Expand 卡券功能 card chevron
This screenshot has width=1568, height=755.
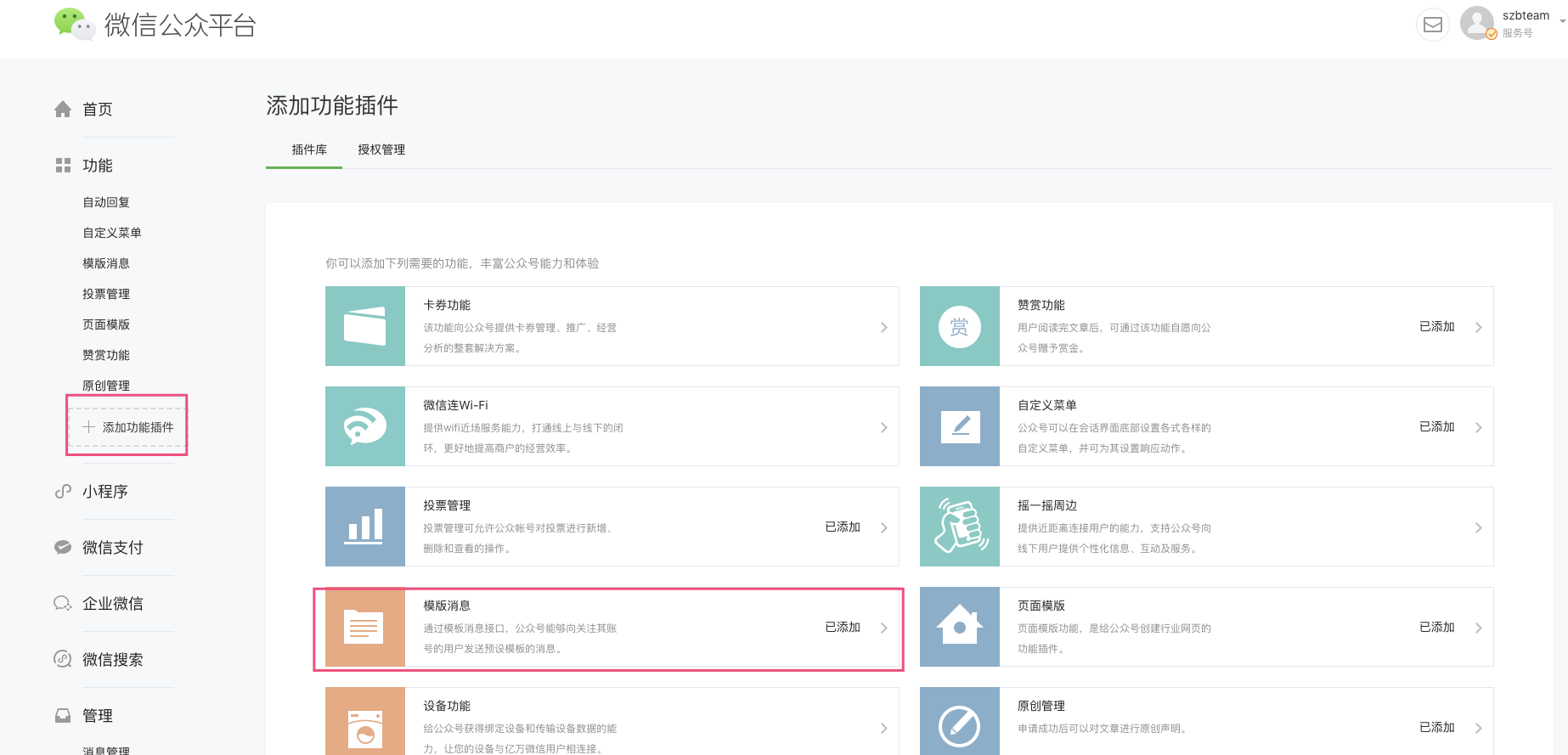(883, 327)
